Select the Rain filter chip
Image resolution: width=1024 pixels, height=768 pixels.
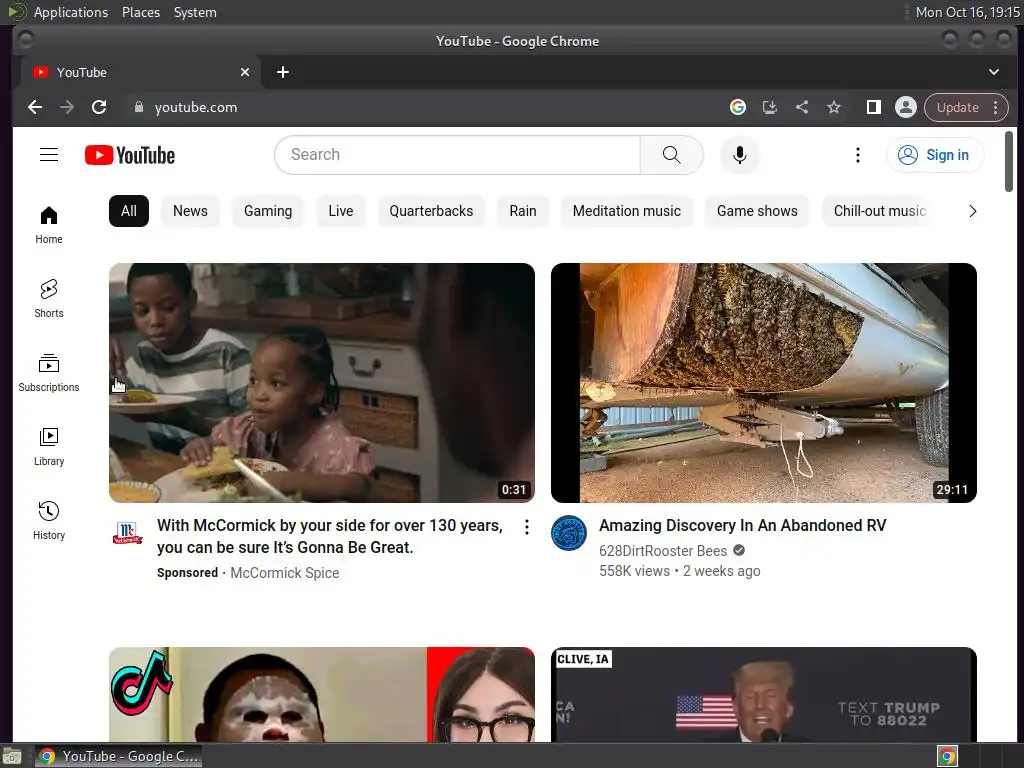[522, 211]
